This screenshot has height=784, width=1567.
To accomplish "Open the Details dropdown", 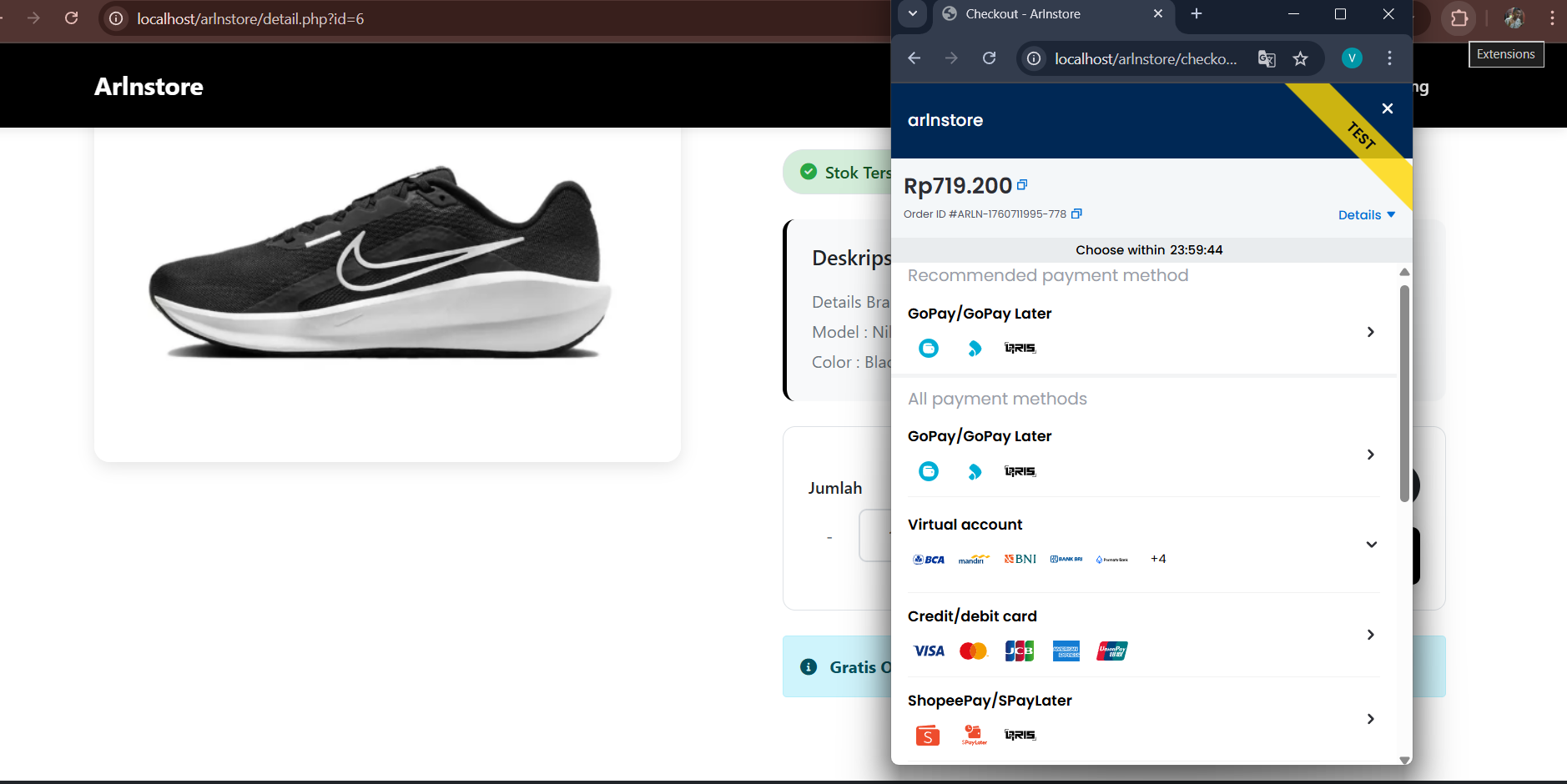I will [1366, 214].
